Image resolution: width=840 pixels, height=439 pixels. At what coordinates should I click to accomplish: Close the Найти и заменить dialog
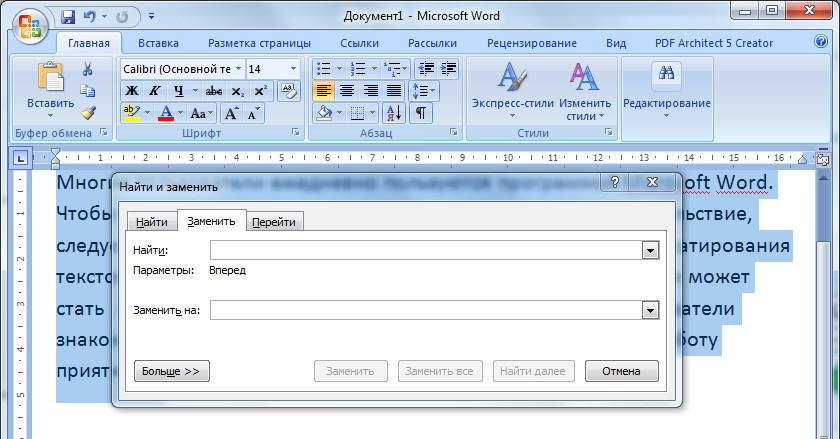pos(652,182)
